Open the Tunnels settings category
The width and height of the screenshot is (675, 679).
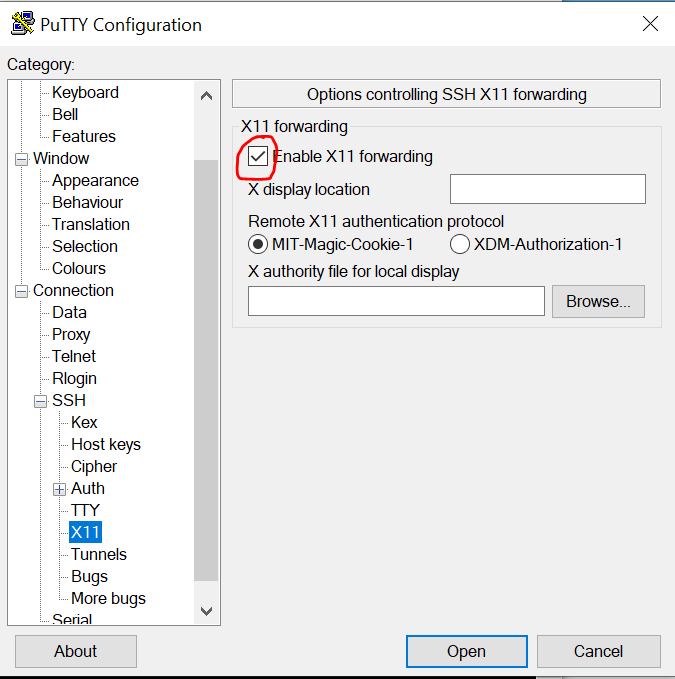(99, 554)
